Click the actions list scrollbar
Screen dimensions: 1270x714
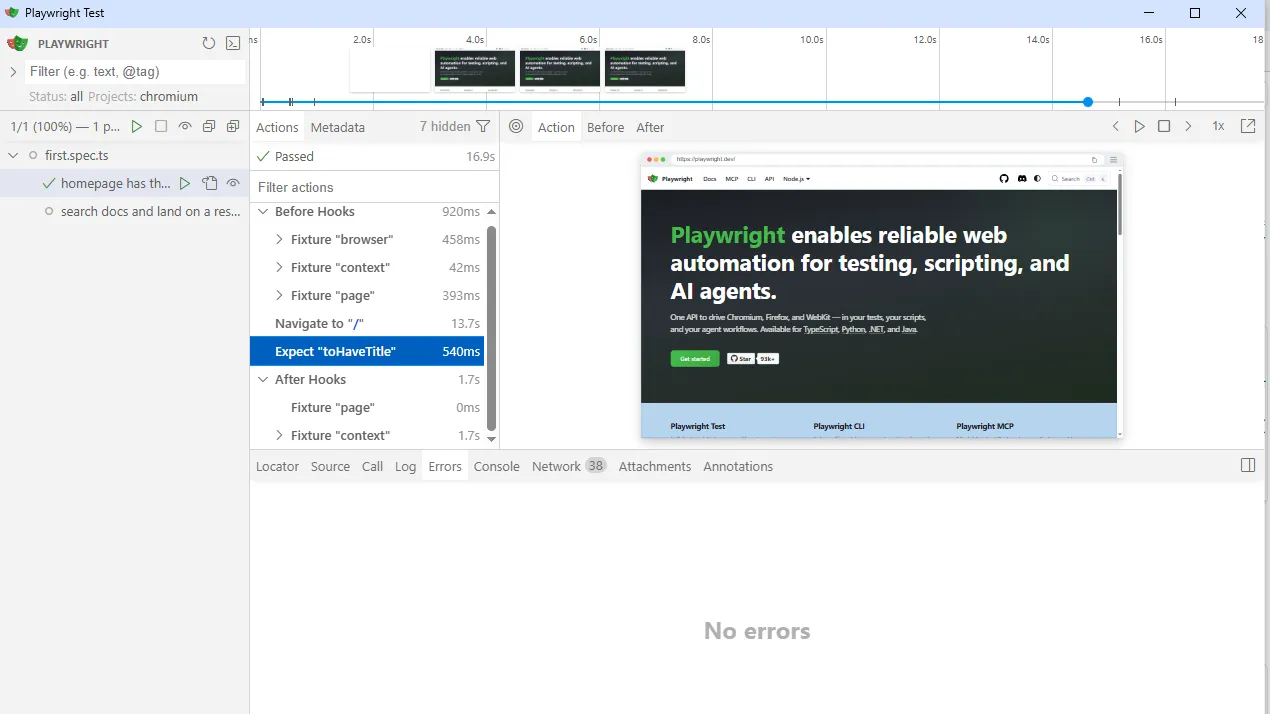[x=491, y=328]
